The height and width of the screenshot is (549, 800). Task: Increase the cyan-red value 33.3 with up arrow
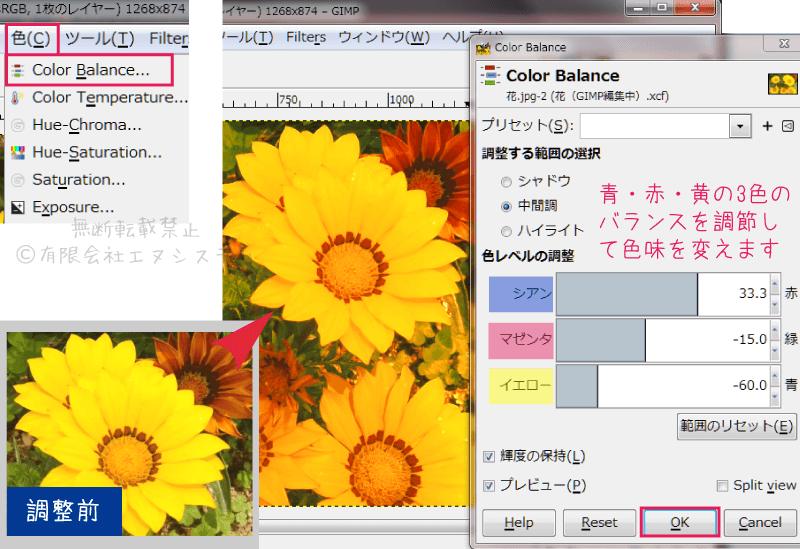(775, 284)
